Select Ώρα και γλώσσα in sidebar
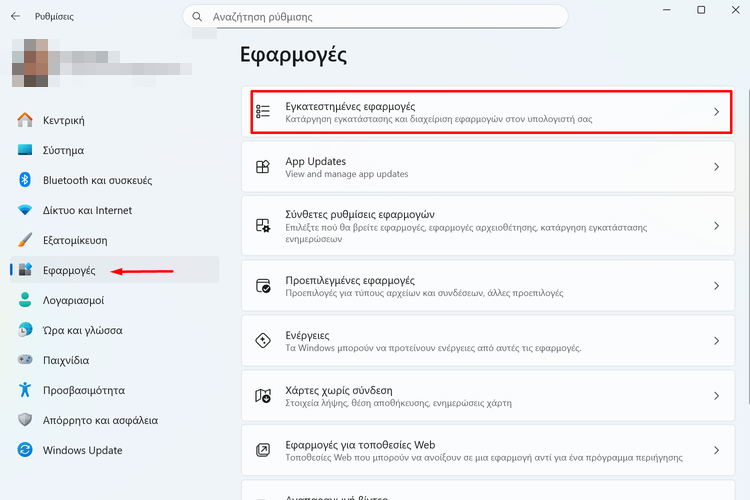The width and height of the screenshot is (750, 500). [82, 330]
